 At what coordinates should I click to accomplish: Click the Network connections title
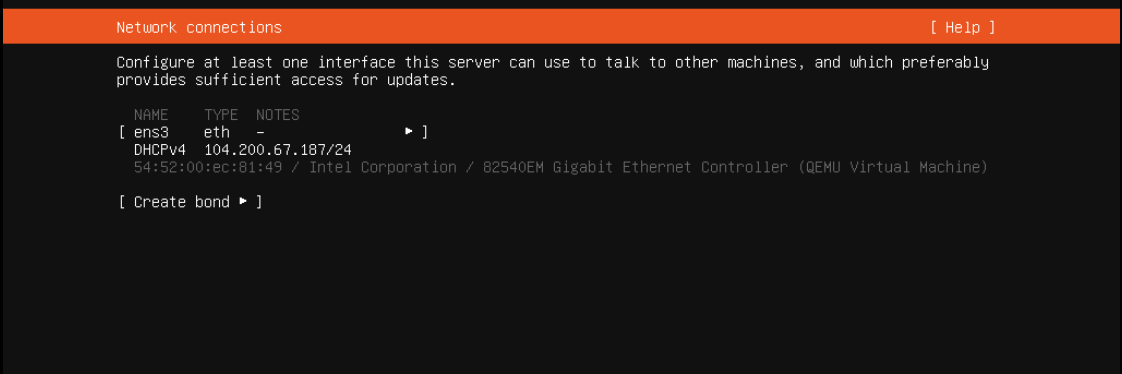click(x=199, y=28)
